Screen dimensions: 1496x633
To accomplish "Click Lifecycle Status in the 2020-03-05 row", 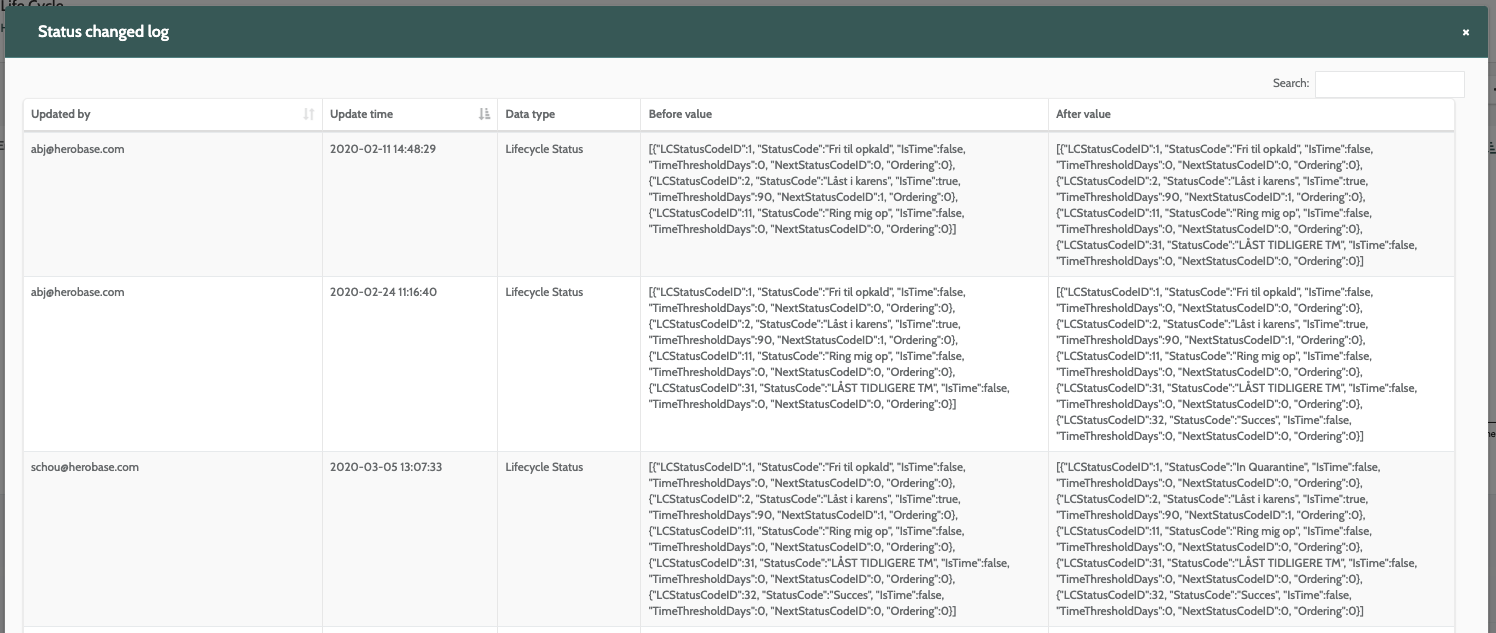I will coord(544,467).
